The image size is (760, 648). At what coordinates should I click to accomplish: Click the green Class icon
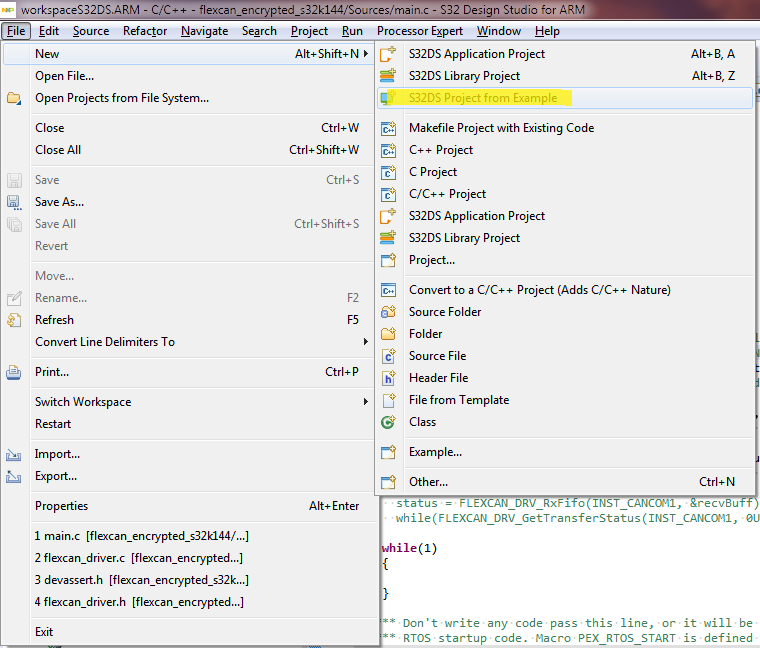coord(388,422)
